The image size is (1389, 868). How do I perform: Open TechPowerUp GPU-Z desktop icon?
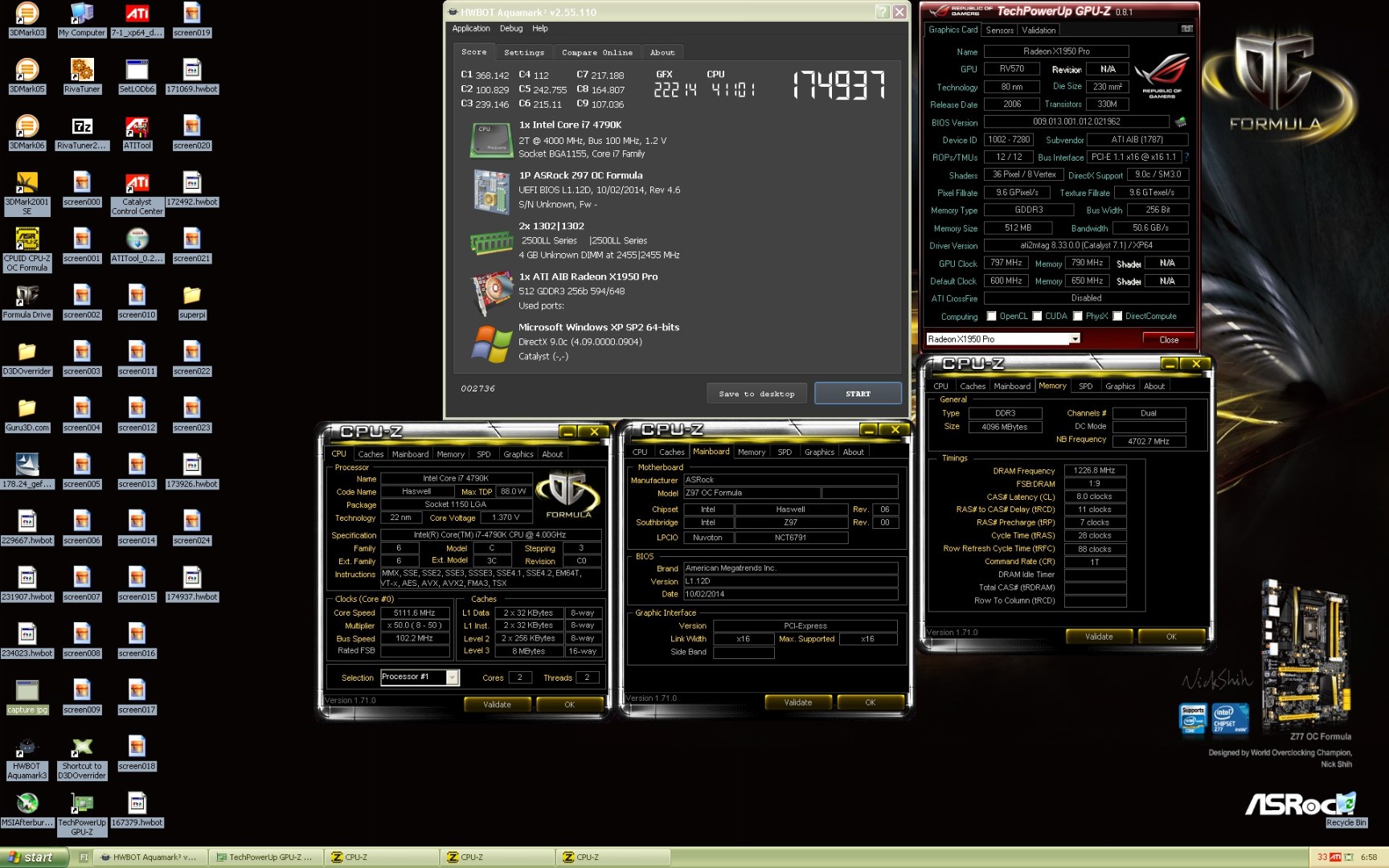(x=82, y=813)
